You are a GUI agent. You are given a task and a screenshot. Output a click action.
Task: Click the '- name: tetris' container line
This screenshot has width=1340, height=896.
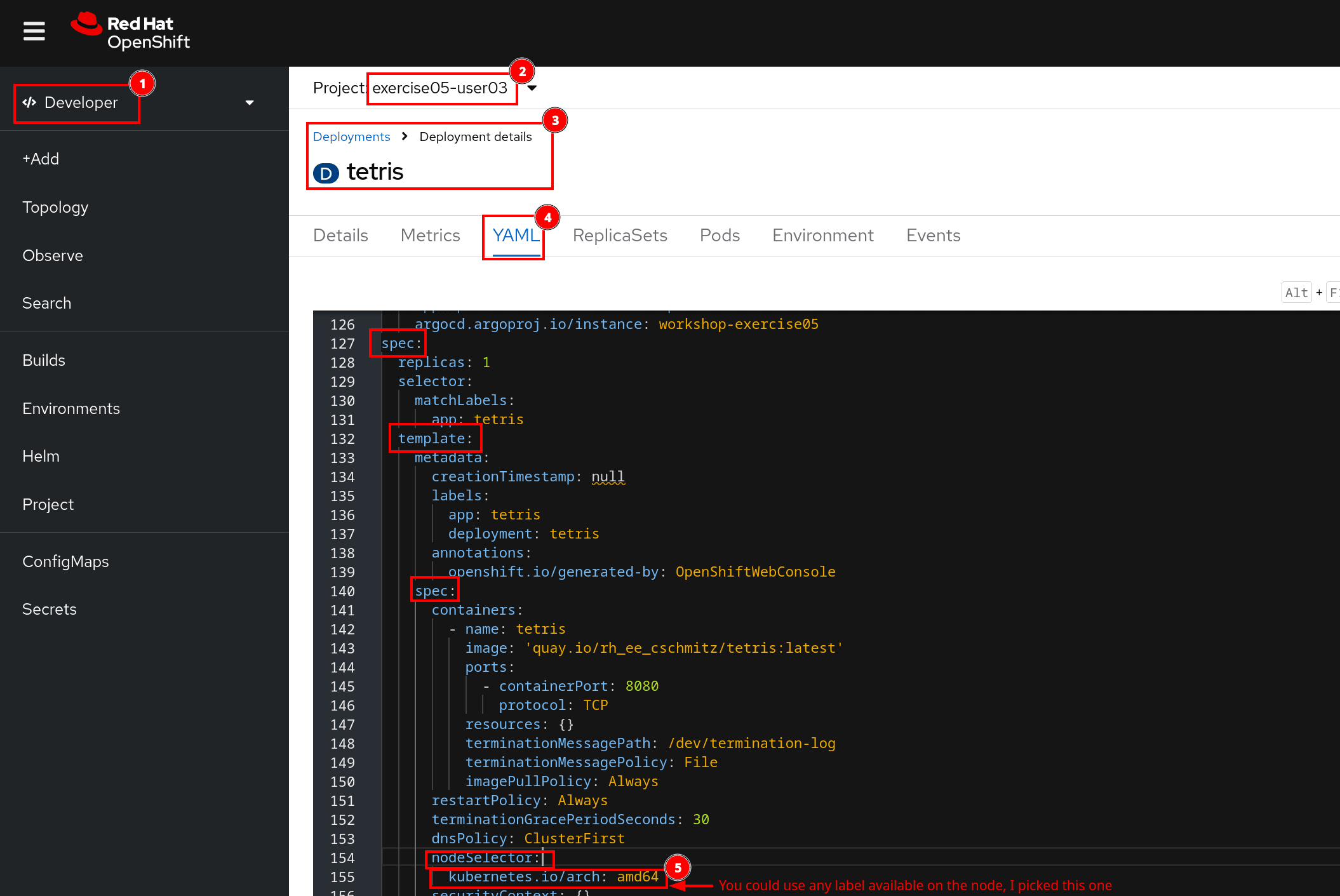tap(507, 629)
